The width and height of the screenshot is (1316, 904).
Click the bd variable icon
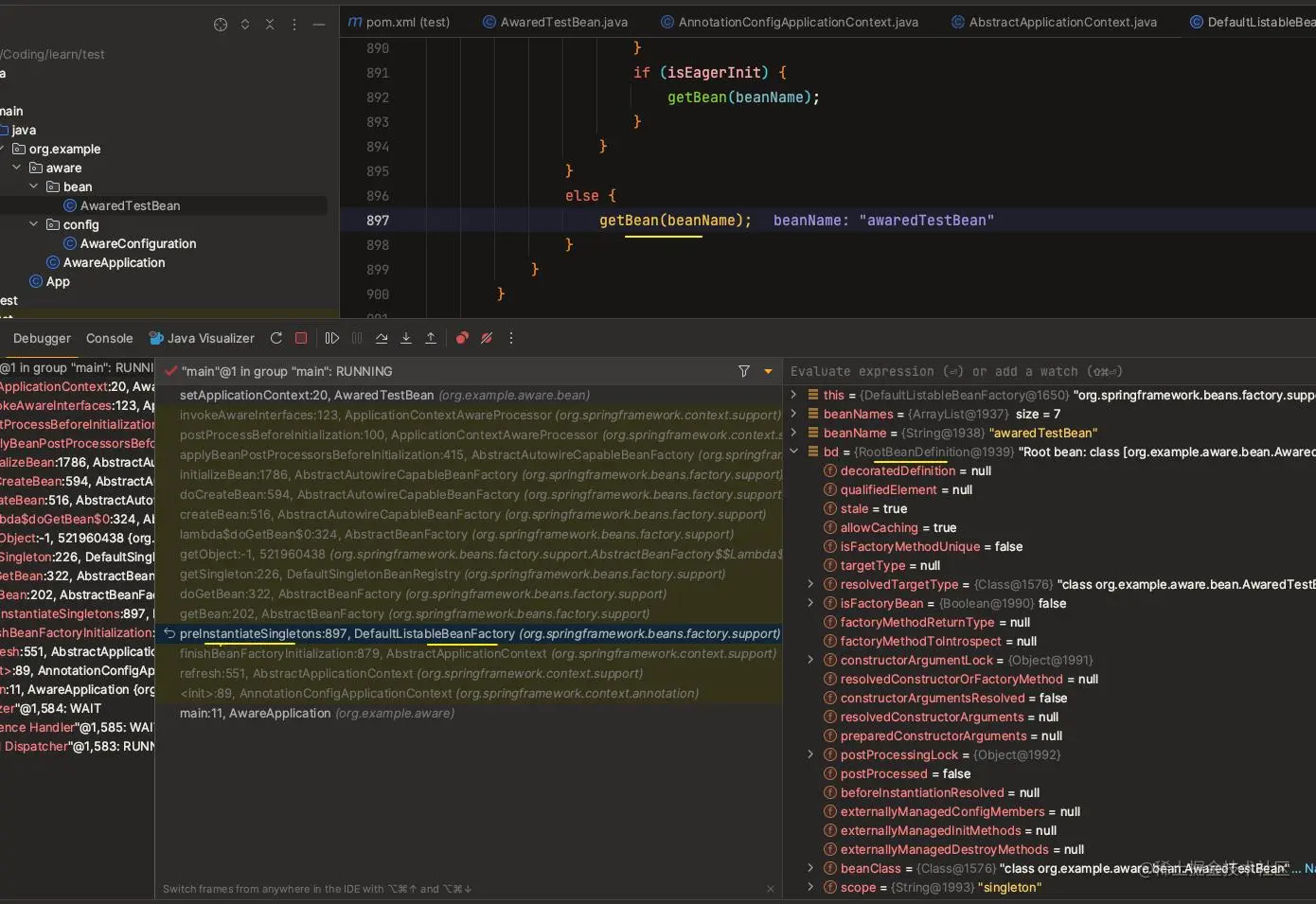(813, 452)
